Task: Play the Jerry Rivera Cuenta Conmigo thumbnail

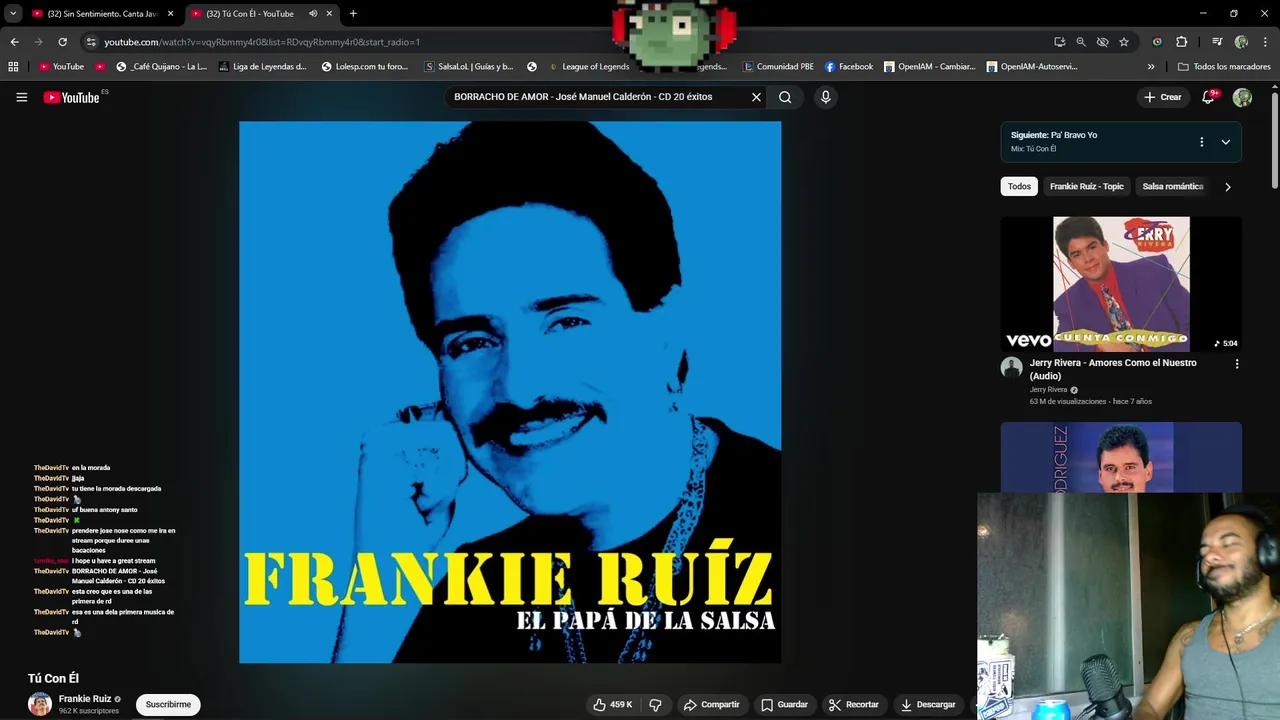Action: (x=1121, y=284)
